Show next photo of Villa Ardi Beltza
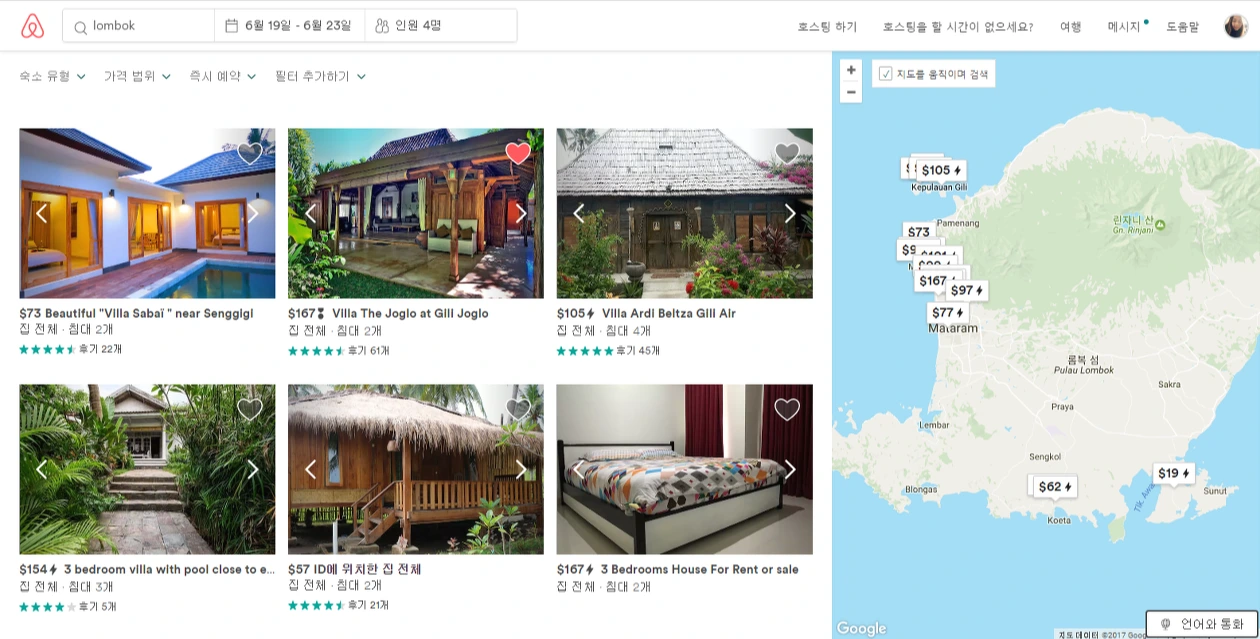Viewport: 1260px width, 639px height. [790, 213]
